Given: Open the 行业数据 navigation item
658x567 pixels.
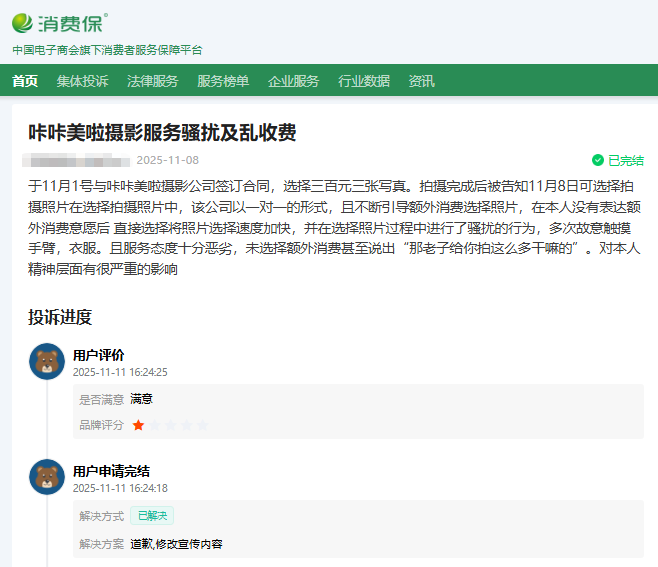Looking at the screenshot, I should click(x=364, y=81).
